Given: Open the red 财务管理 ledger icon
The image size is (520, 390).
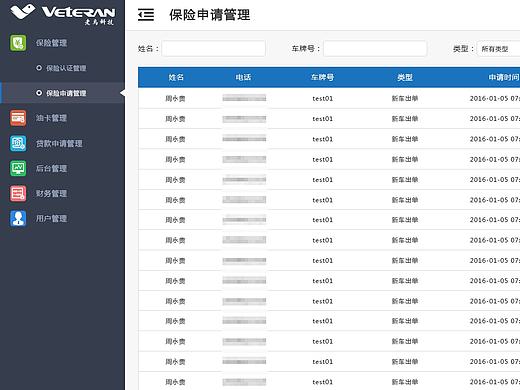Looking at the screenshot, I should click(18, 193).
